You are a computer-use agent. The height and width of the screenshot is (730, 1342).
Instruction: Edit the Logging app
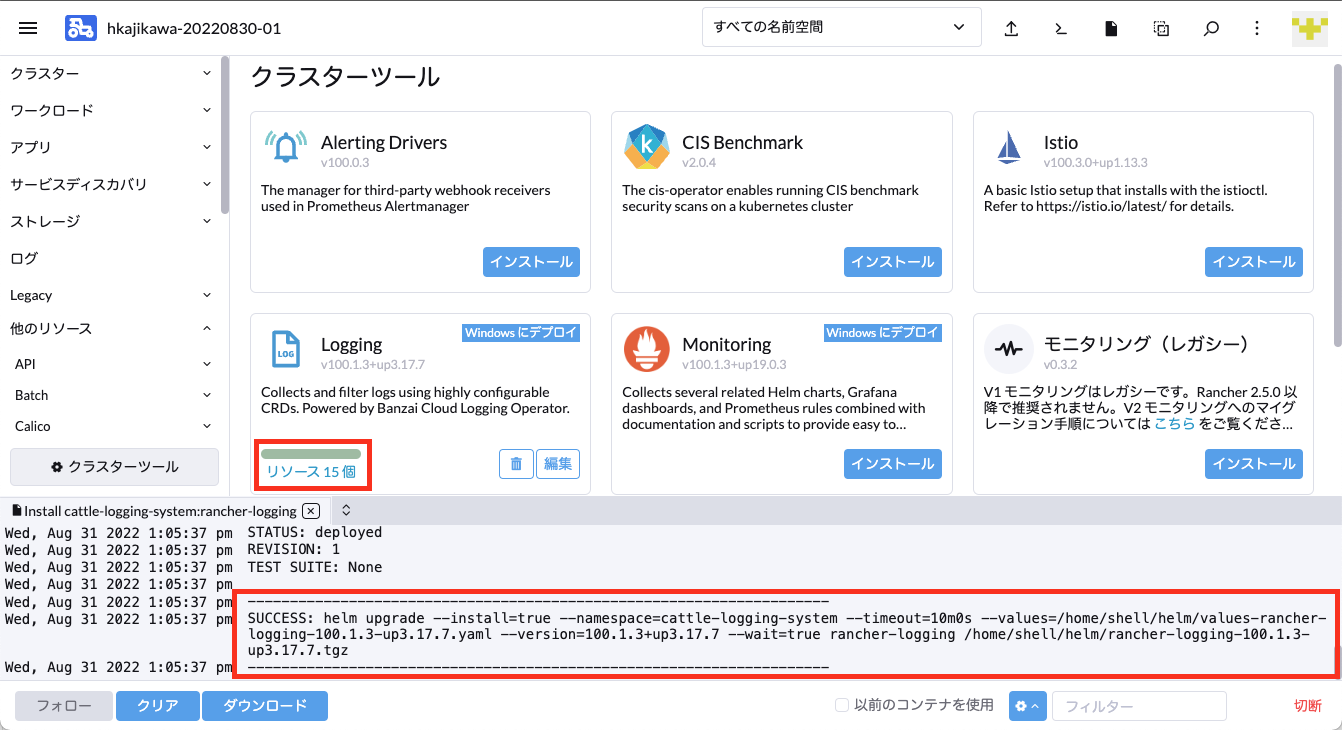pyautogui.click(x=558, y=464)
